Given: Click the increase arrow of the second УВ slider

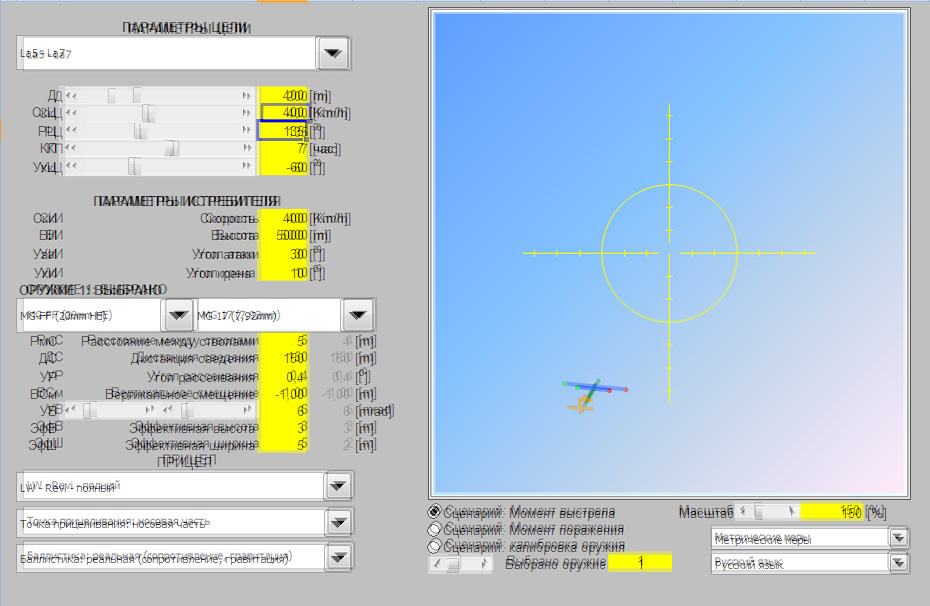Looking at the screenshot, I should [x=248, y=409].
